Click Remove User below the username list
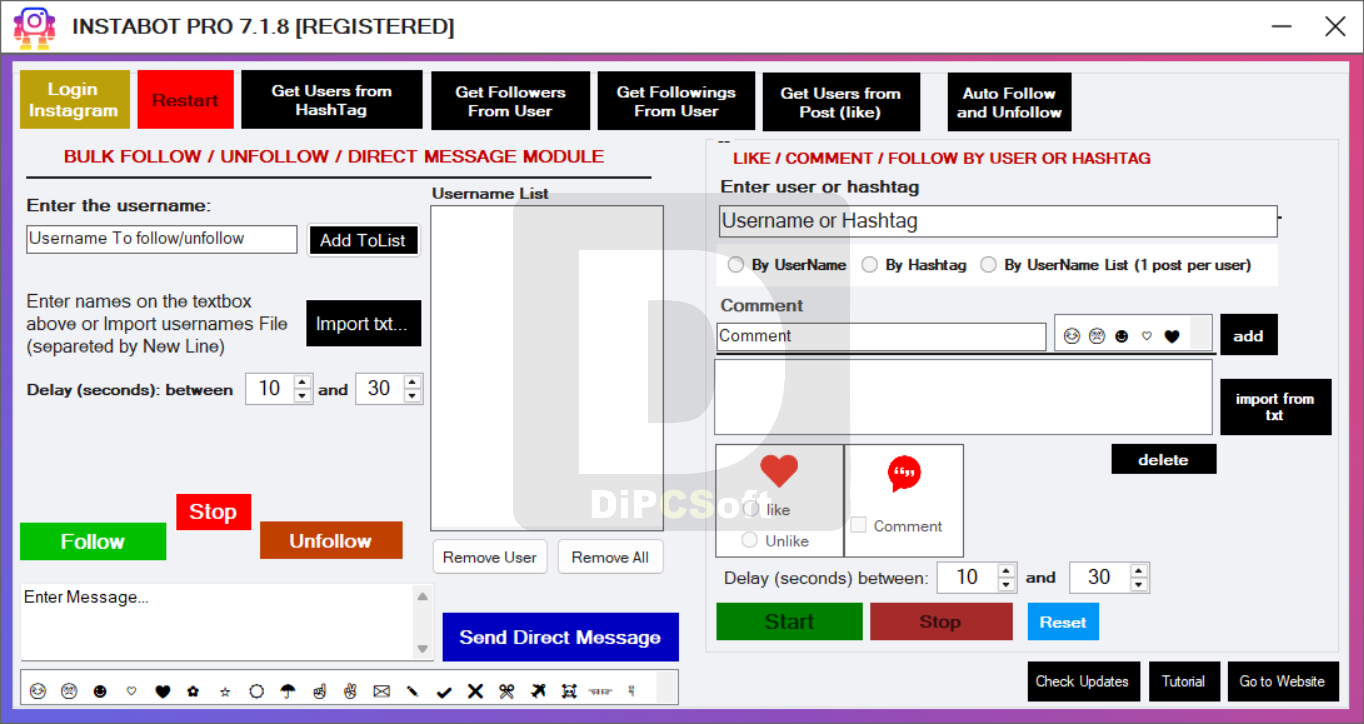The width and height of the screenshot is (1364, 724). 490,557
